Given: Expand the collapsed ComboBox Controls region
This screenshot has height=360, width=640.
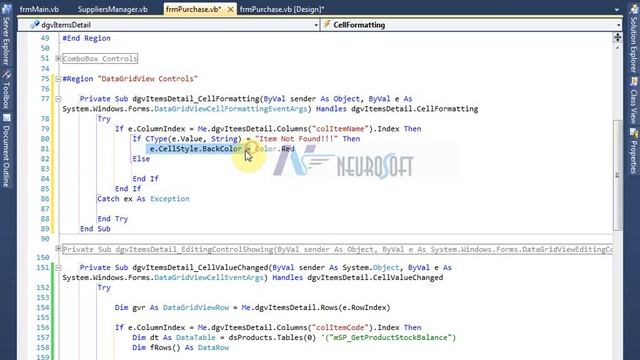Looking at the screenshot, I should click(x=58, y=58).
